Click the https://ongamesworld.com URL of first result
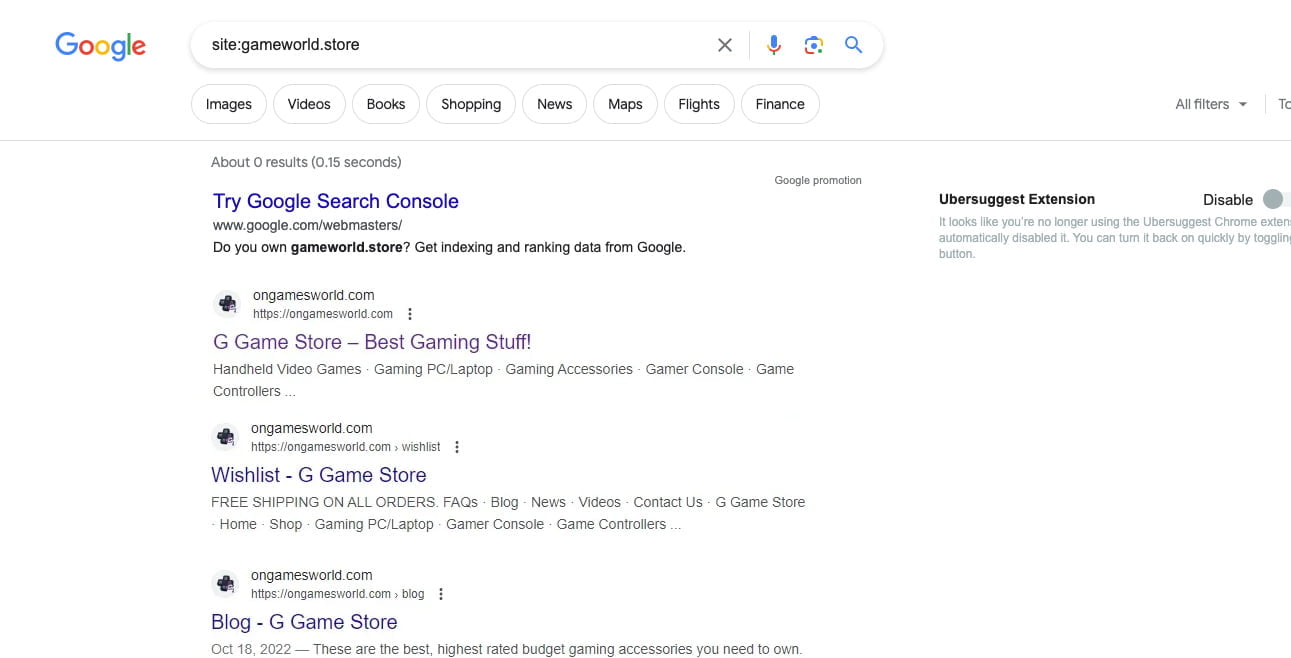1291x658 pixels. 323,314
